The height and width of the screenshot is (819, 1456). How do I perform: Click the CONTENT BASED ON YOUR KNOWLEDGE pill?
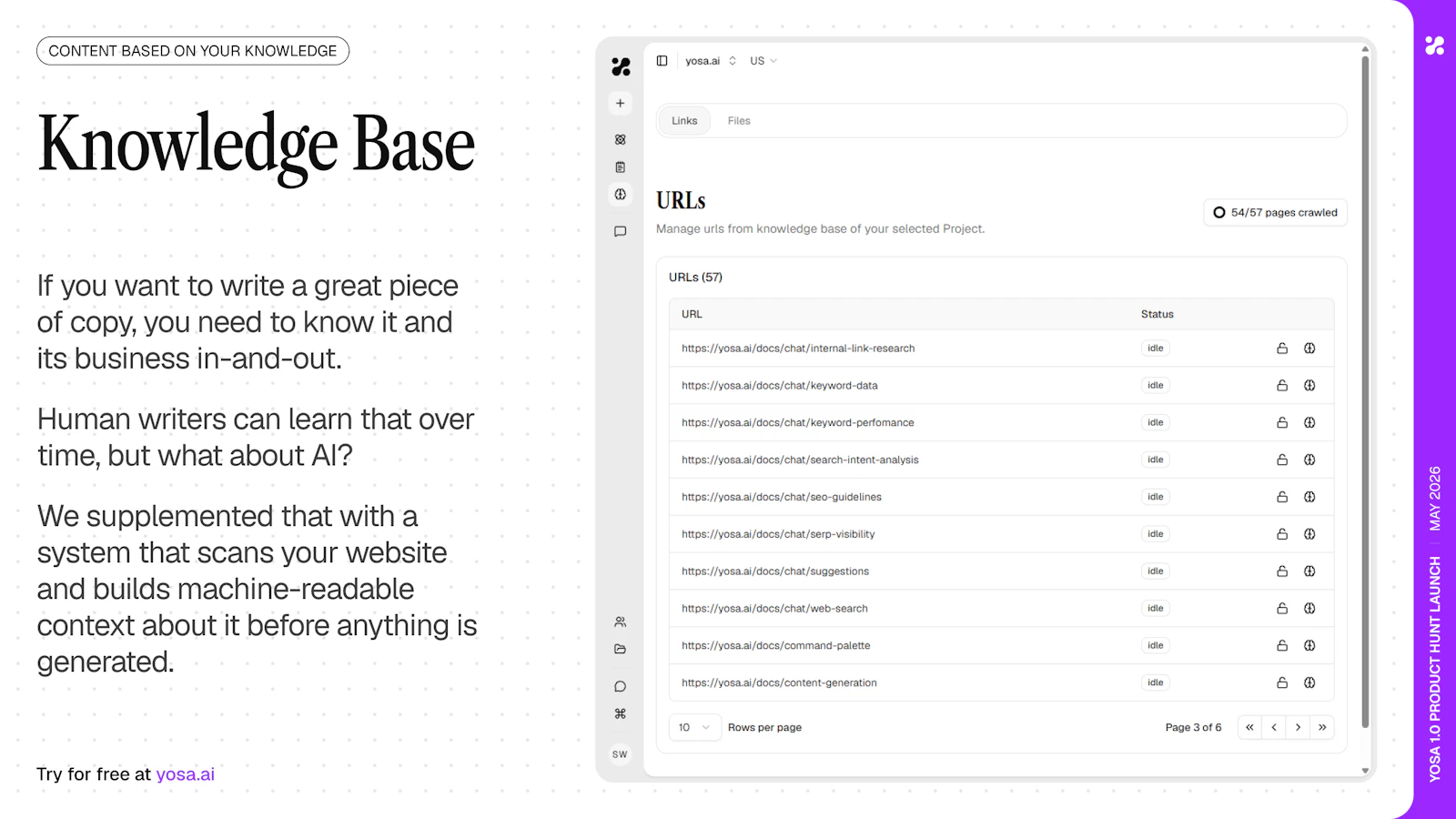(x=193, y=51)
